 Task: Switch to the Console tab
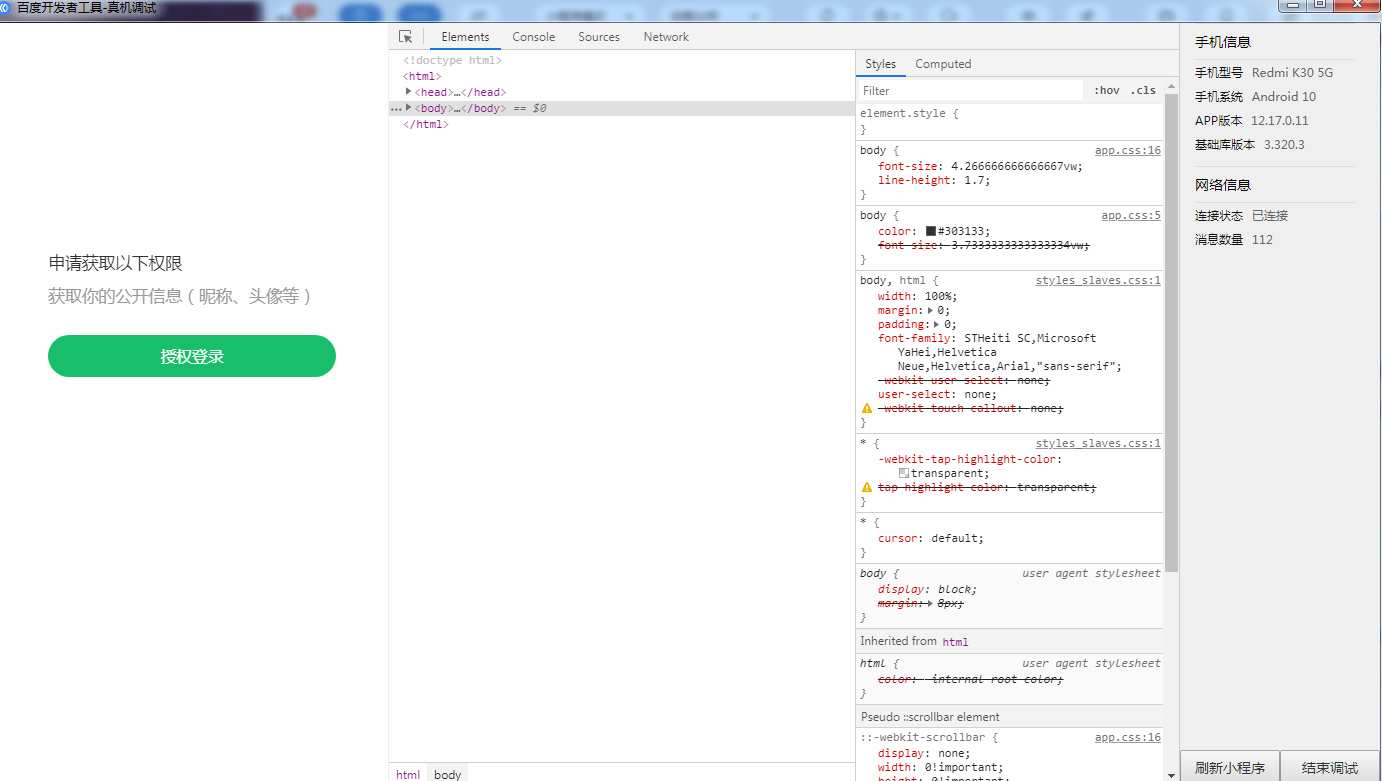[533, 37]
